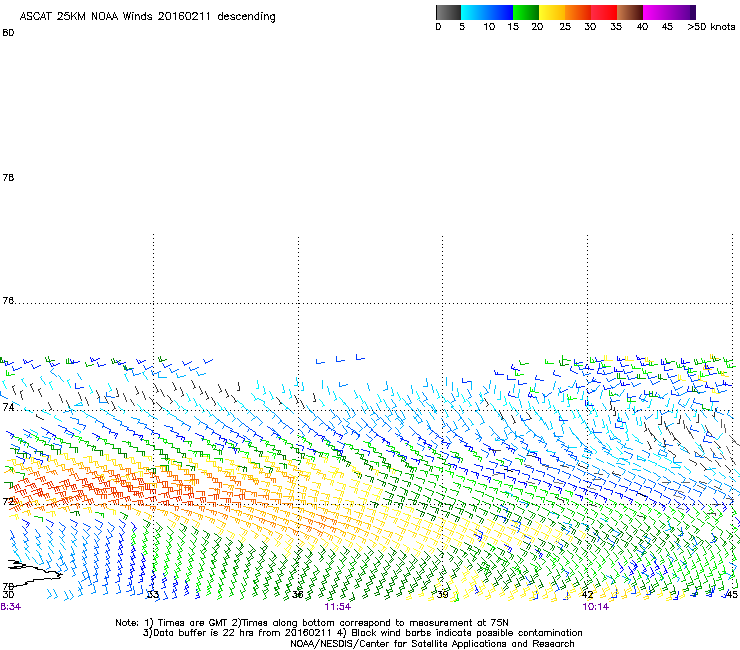The height and width of the screenshot is (650, 740).
Task: Click the "15" label under the color scale
Action: 513,27
